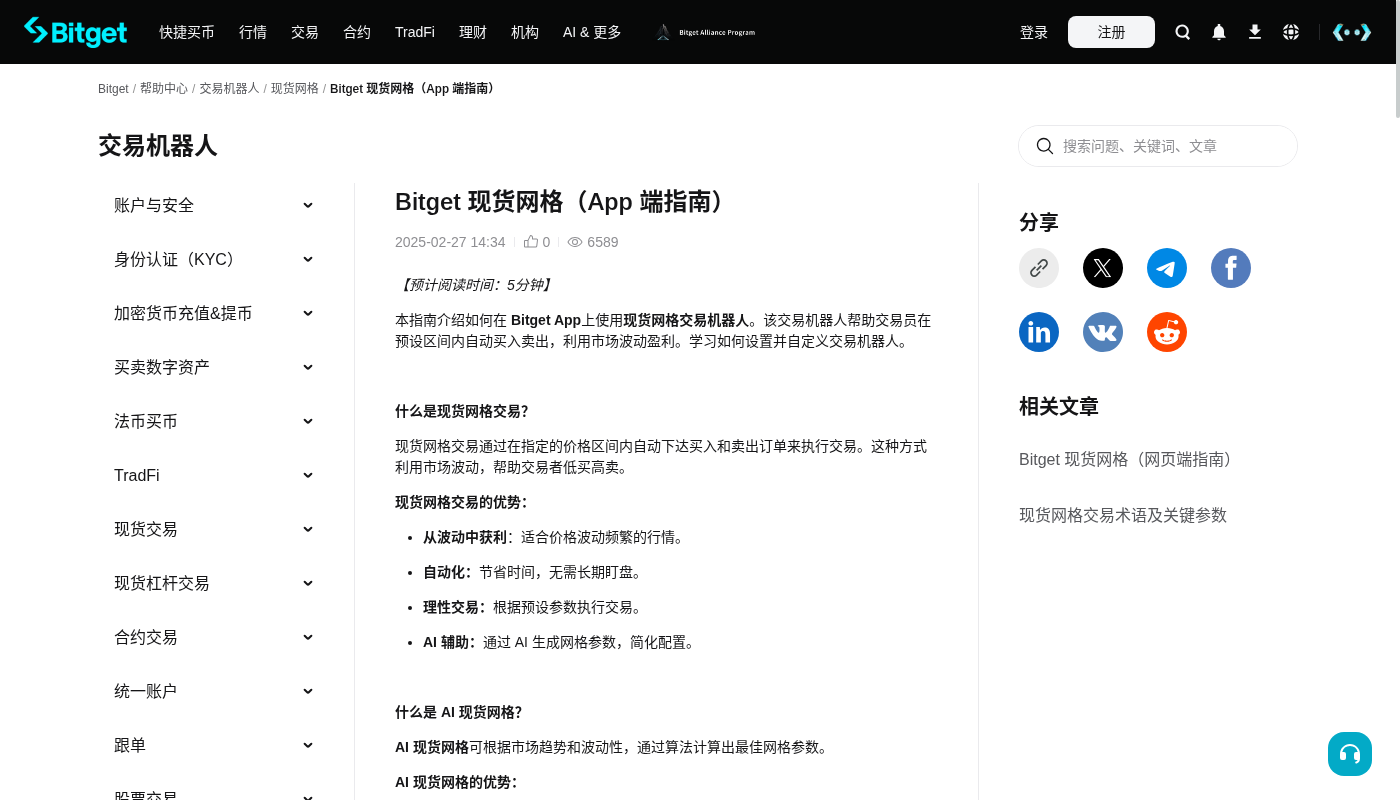
Task: Click the 登录 login button
Action: pyautogui.click(x=1034, y=32)
